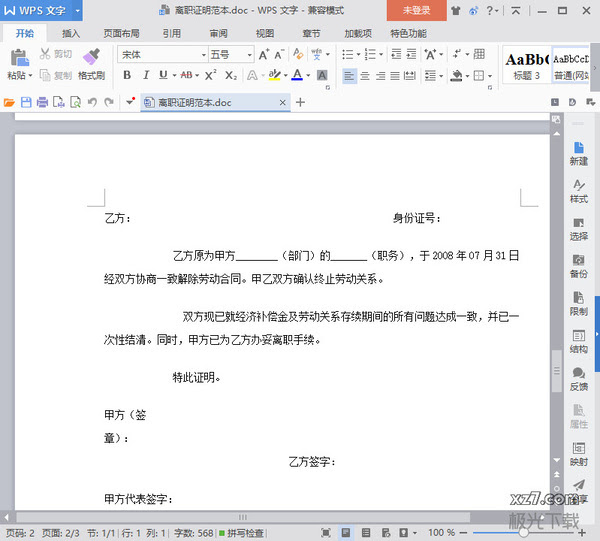Click the Cut (剪切) scissors icon
The height and width of the screenshot is (541, 600).
pyautogui.click(x=45, y=54)
